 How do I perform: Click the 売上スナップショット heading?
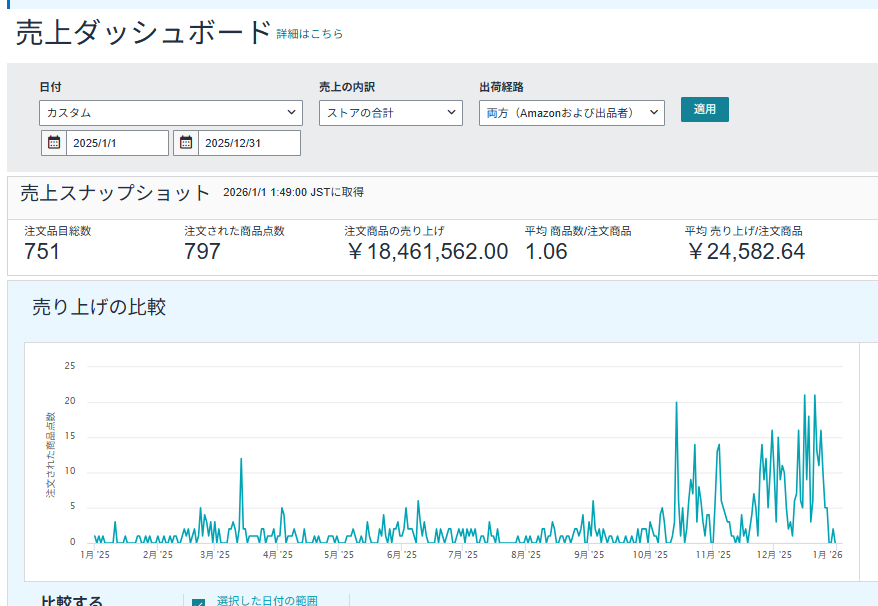click(x=115, y=193)
